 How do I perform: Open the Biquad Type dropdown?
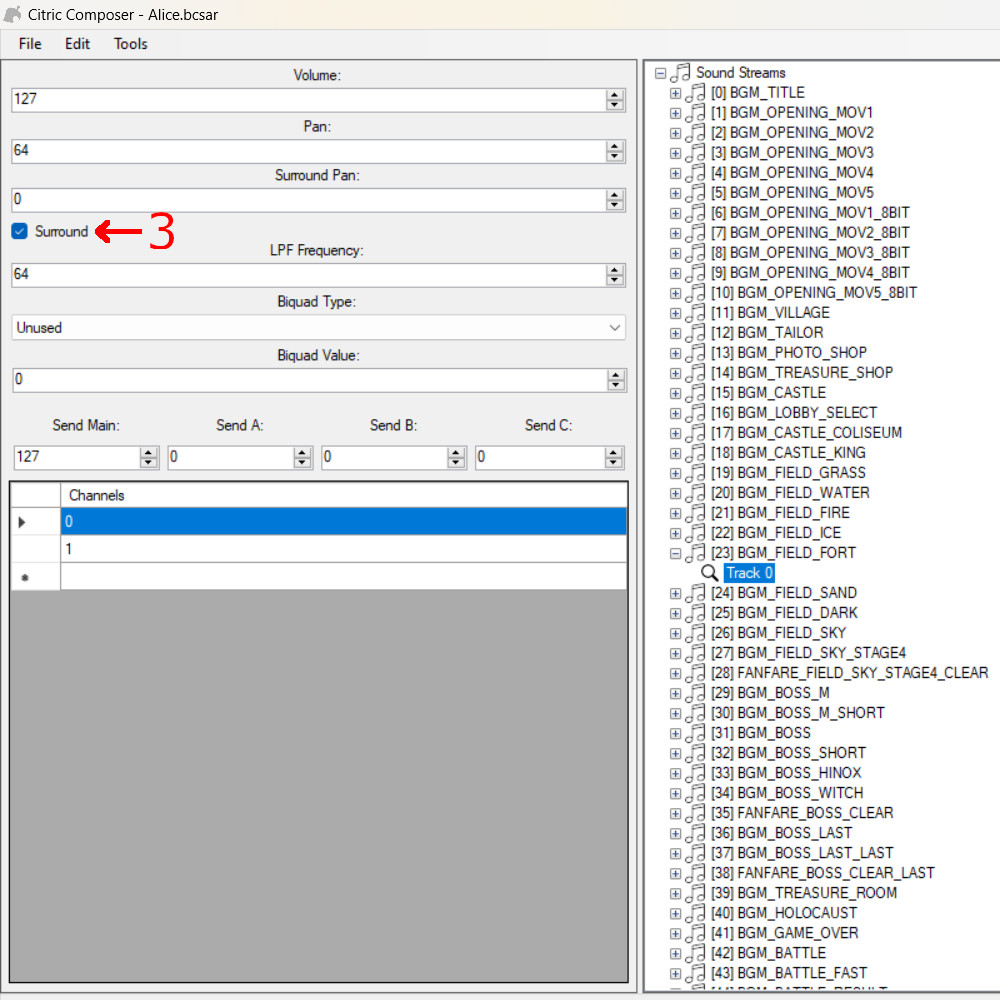pyautogui.click(x=318, y=328)
